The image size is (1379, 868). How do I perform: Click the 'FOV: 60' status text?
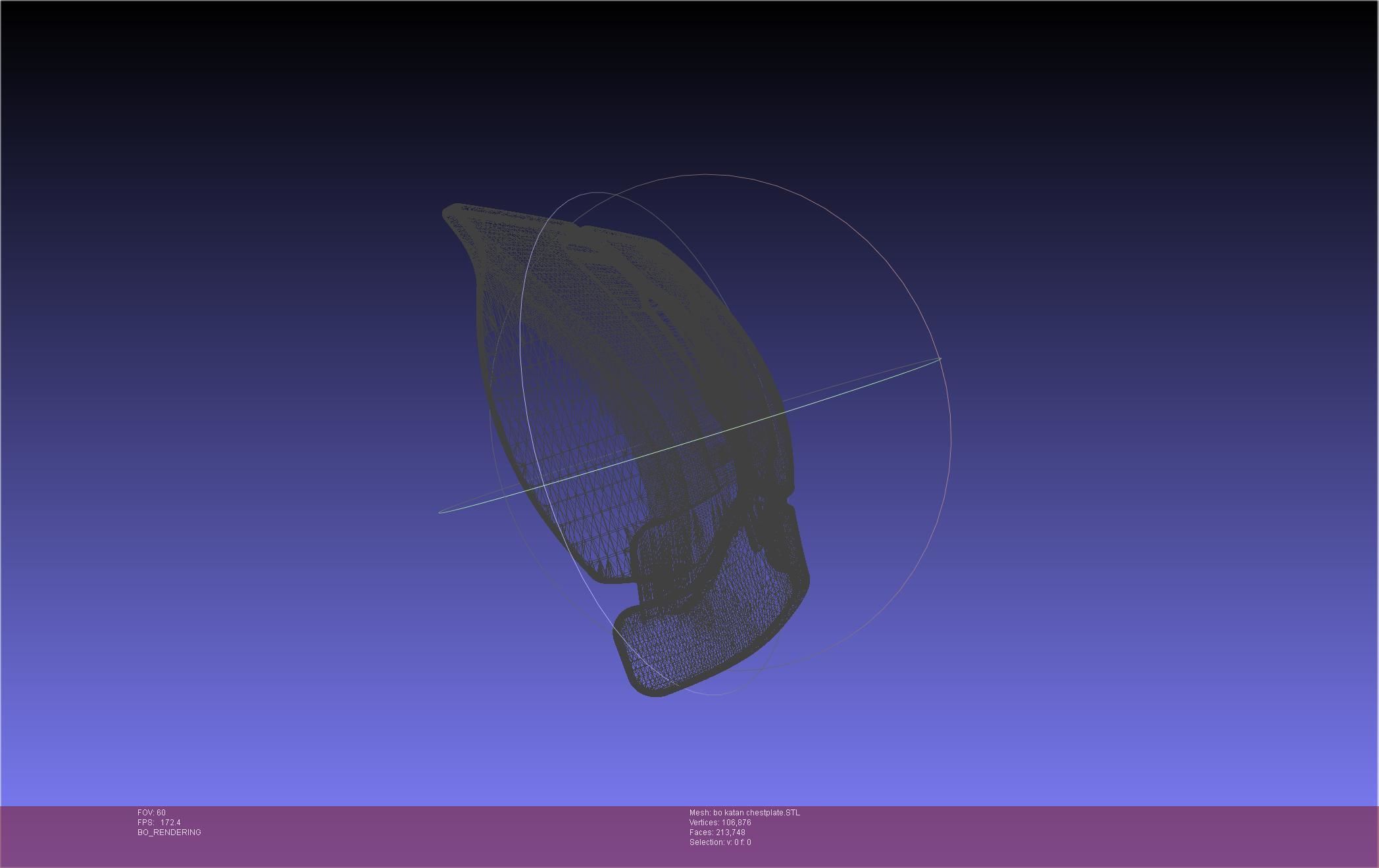tap(151, 813)
